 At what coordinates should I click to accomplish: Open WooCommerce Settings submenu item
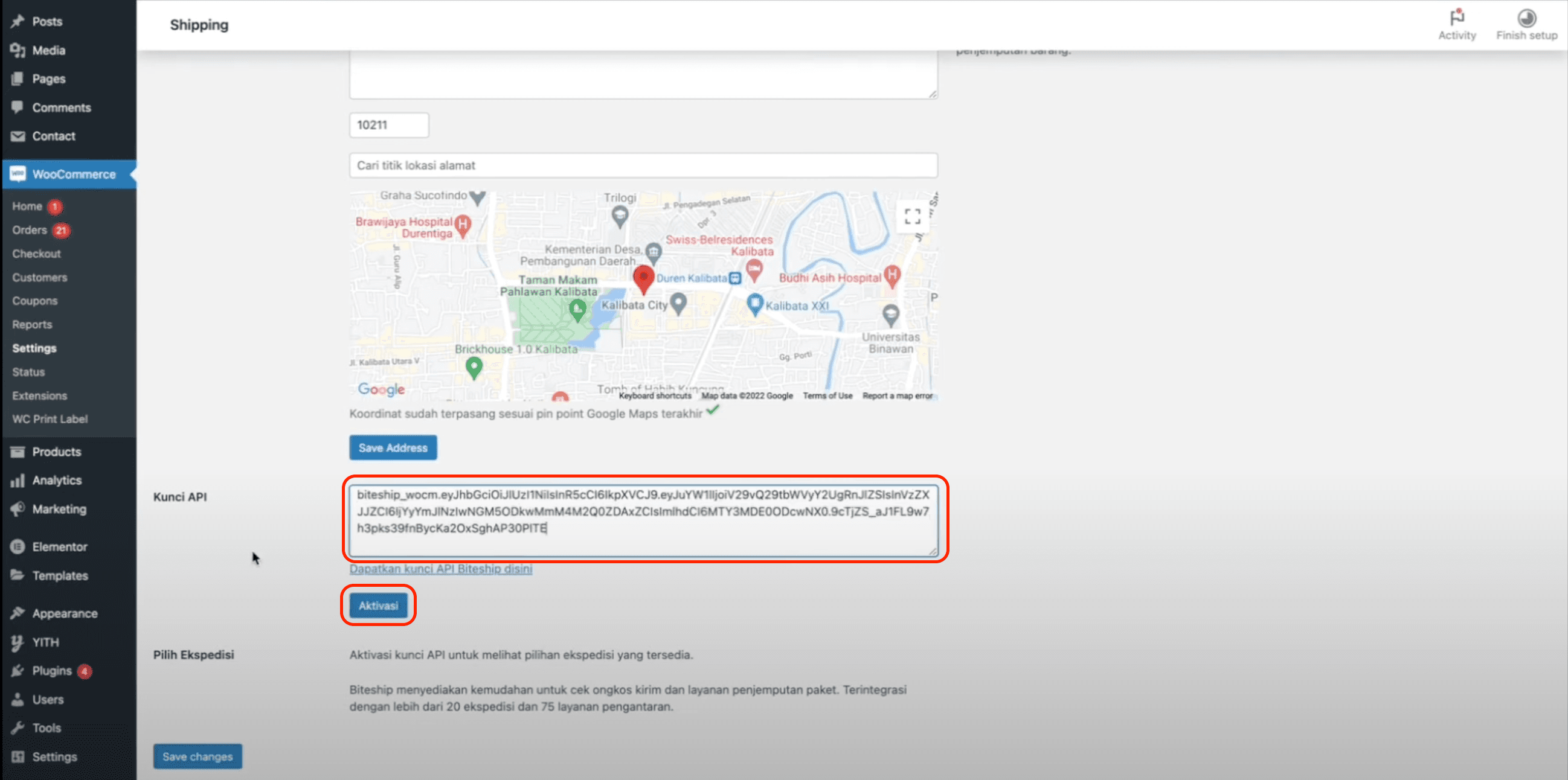coord(34,348)
